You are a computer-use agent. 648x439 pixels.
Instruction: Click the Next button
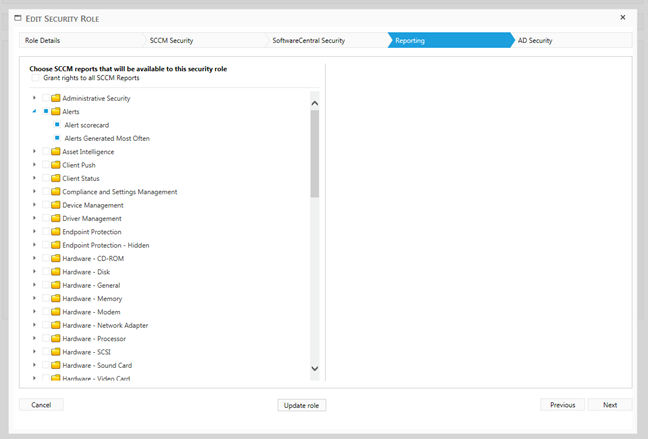[610, 405]
